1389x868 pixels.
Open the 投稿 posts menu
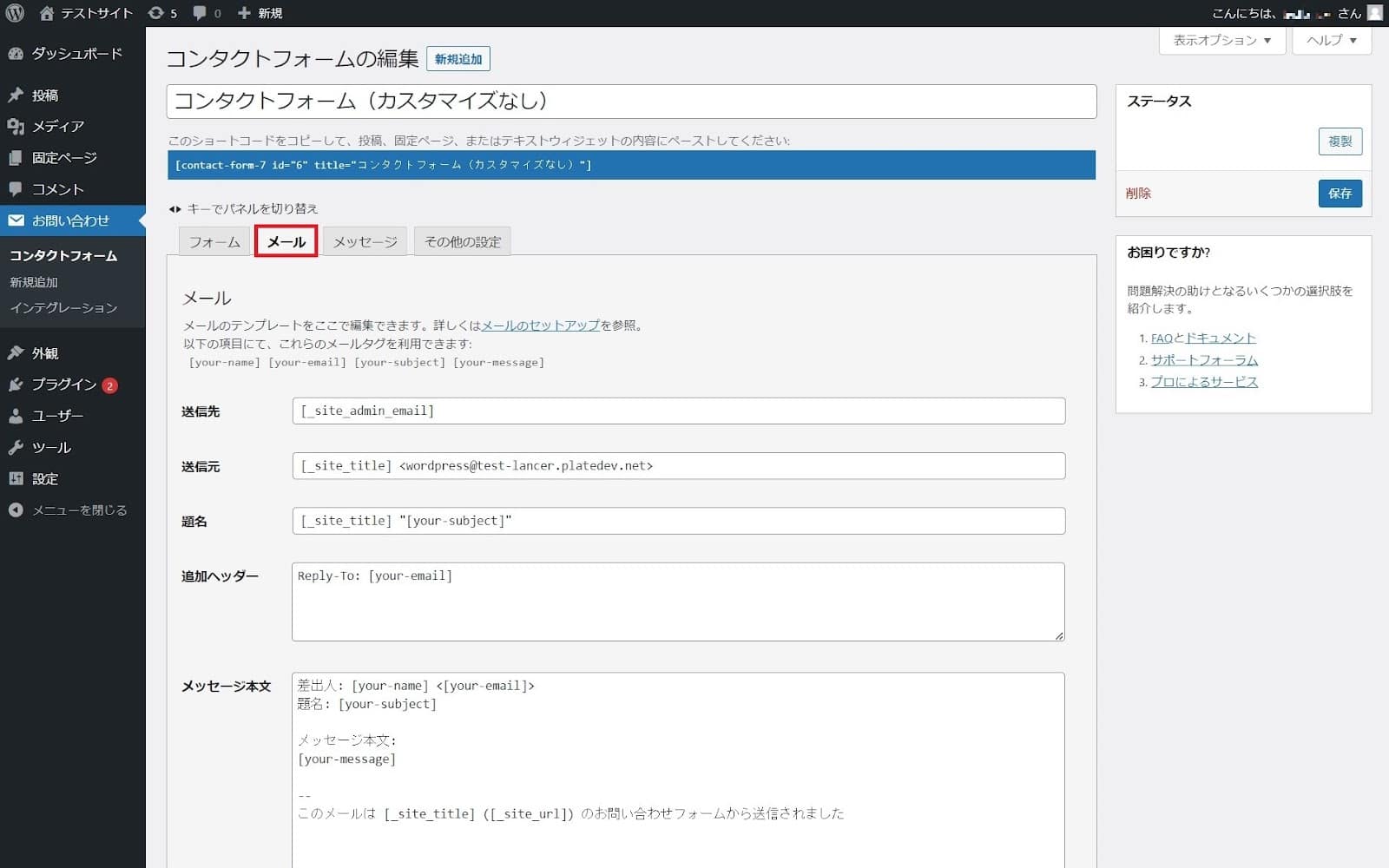[44, 95]
